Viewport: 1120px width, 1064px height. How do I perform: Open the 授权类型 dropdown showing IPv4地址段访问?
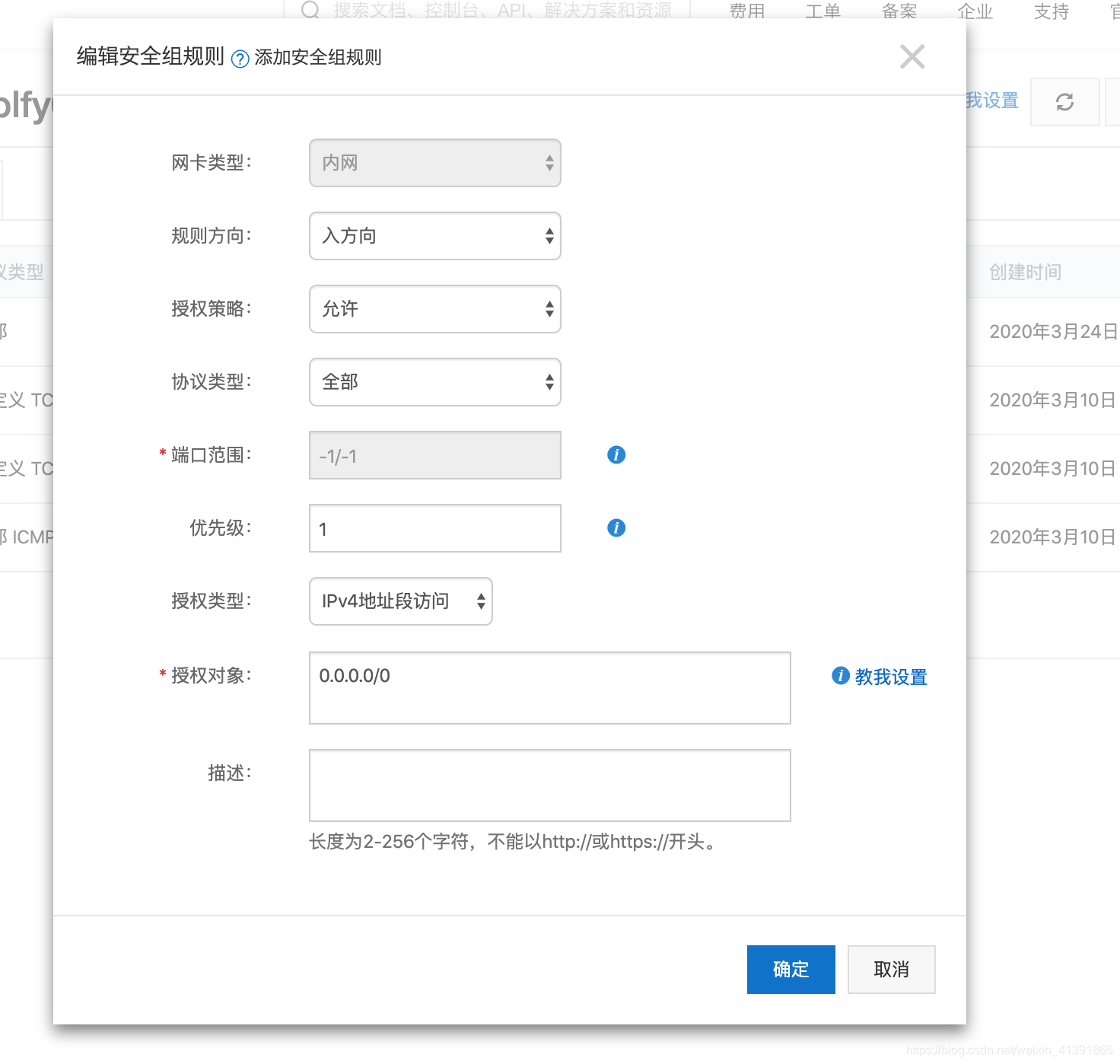[x=401, y=601]
